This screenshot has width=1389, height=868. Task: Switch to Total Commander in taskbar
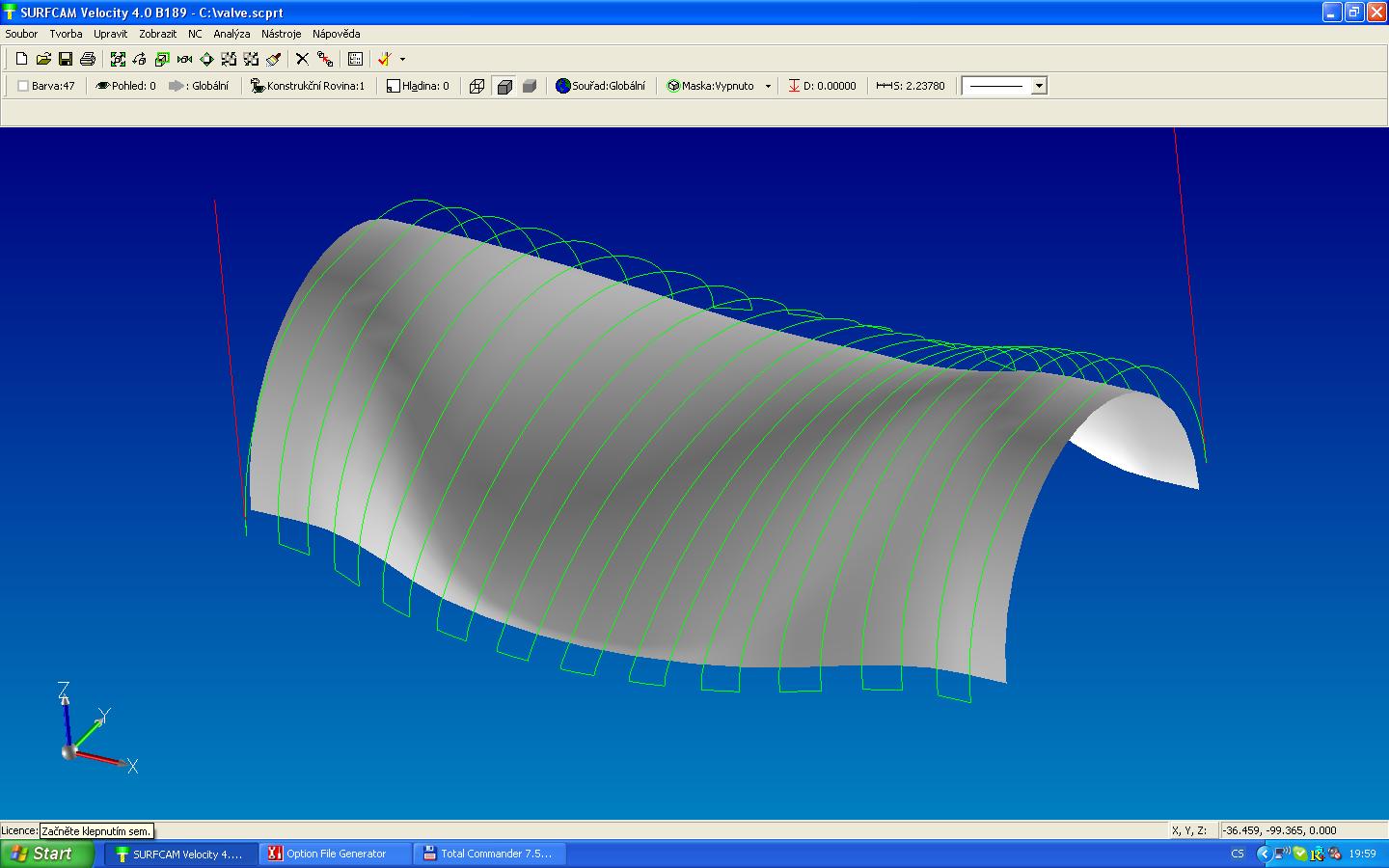tap(490, 854)
